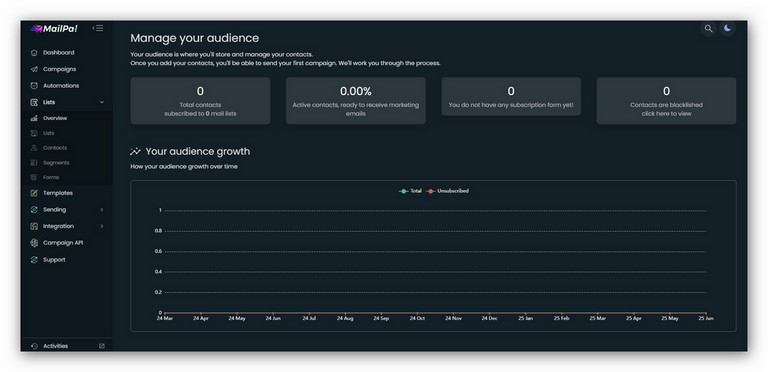This screenshot has width=768, height=372.
Task: Toggle the Unsubscribed series in legend
Action: 447,191
